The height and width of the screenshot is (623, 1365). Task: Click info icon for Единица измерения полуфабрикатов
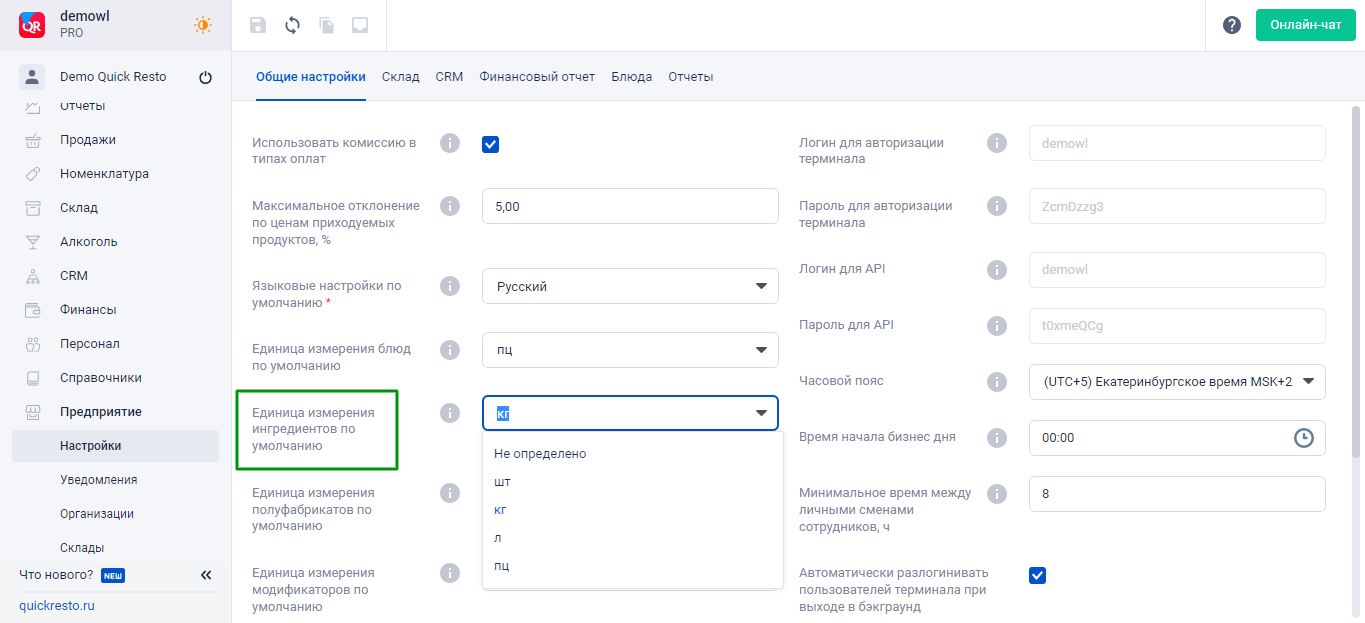point(450,493)
